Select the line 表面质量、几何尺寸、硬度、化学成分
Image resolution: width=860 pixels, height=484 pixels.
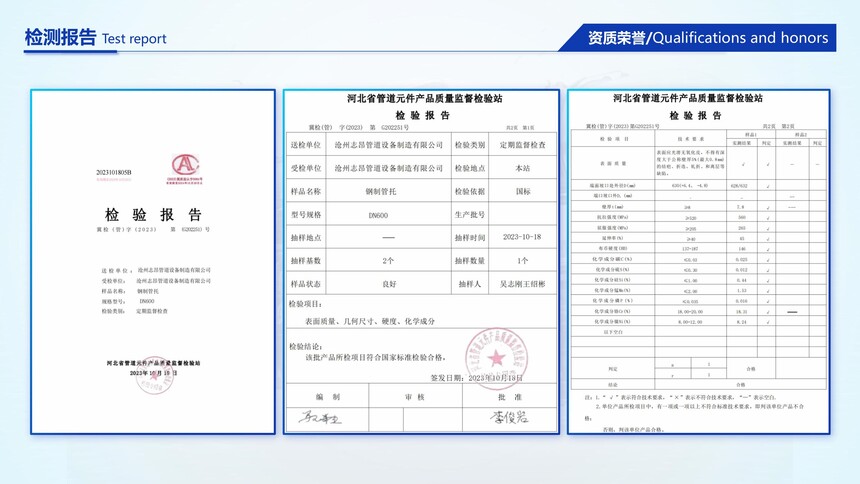(370, 321)
